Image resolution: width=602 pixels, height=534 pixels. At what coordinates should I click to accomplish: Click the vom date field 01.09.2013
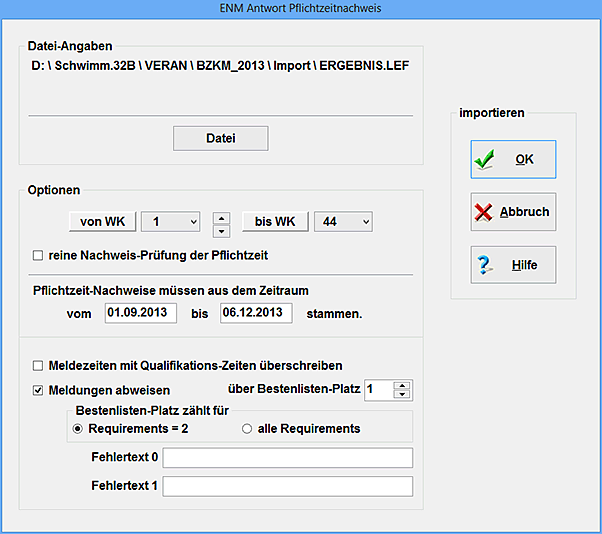click(141, 313)
